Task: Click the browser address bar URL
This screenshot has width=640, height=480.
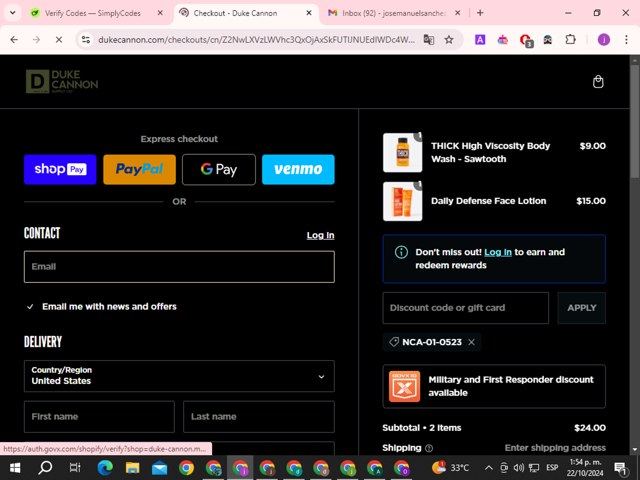Action: click(256, 40)
